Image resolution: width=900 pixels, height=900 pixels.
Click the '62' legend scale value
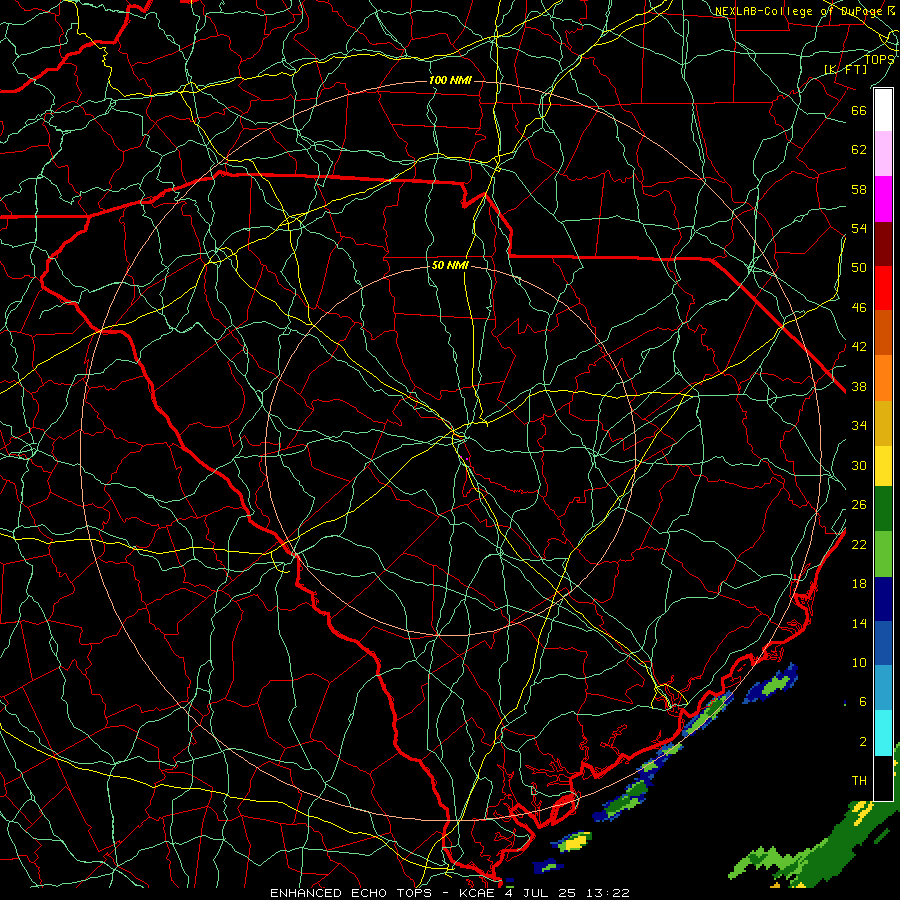click(859, 149)
